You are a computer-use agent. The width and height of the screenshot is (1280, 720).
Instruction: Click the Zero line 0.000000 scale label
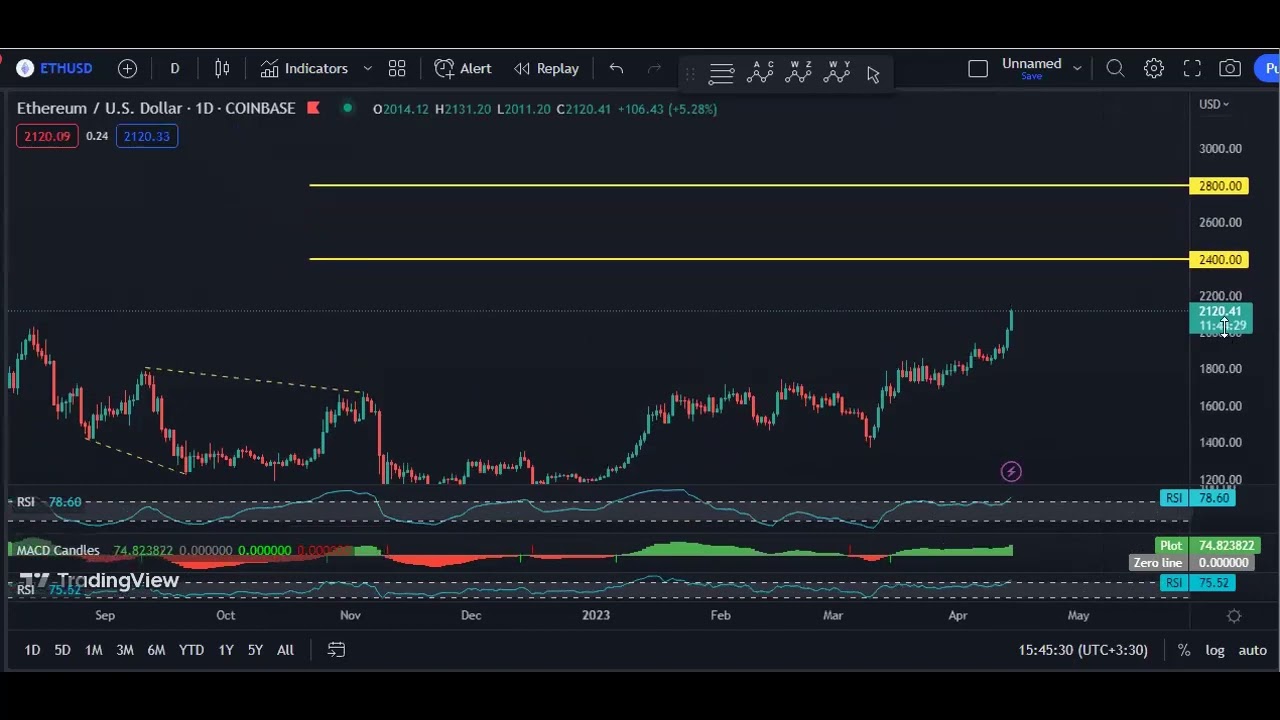pyautogui.click(x=1191, y=563)
